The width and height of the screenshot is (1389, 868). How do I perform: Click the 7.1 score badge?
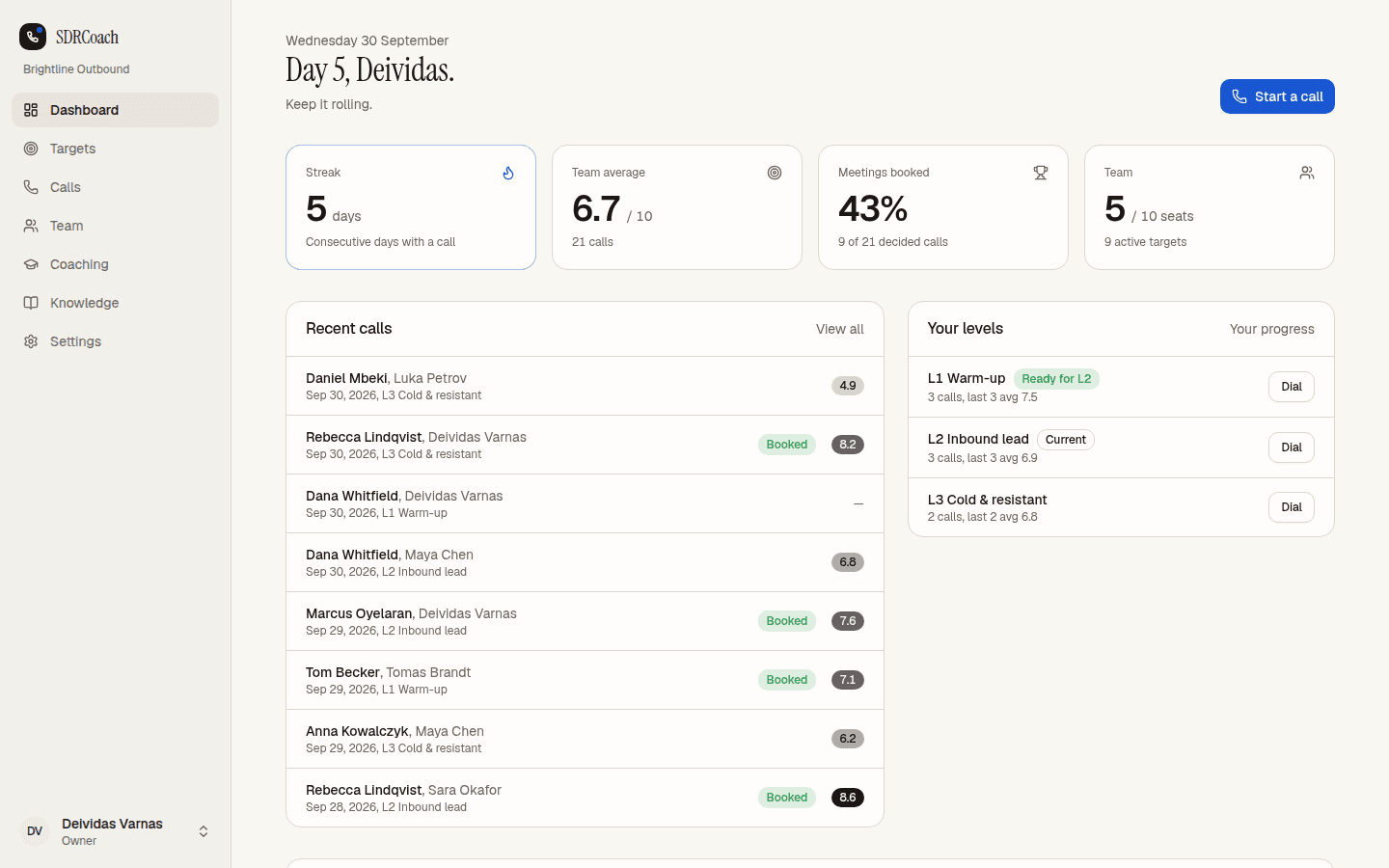(848, 680)
